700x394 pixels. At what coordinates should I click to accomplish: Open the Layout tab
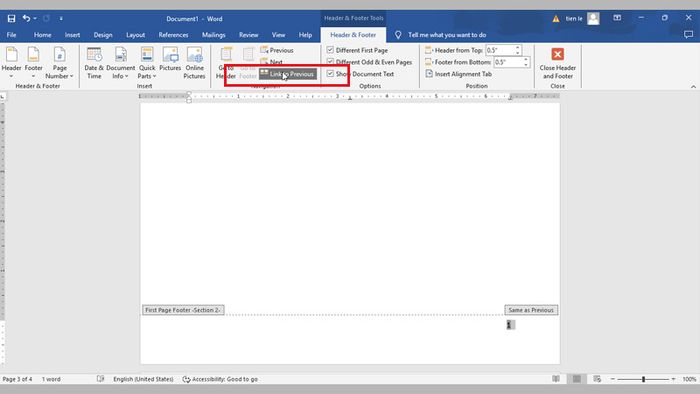(x=135, y=35)
